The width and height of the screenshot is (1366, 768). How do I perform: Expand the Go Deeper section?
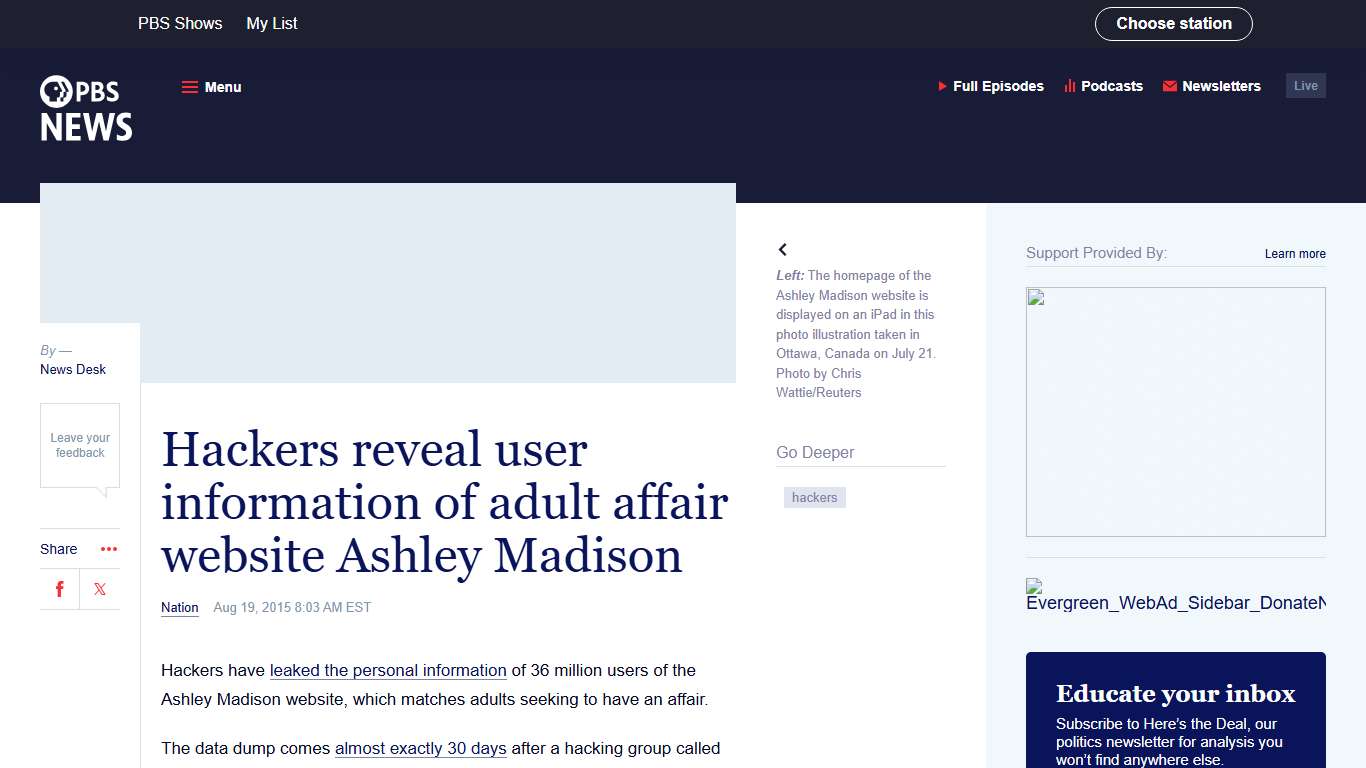tap(815, 452)
